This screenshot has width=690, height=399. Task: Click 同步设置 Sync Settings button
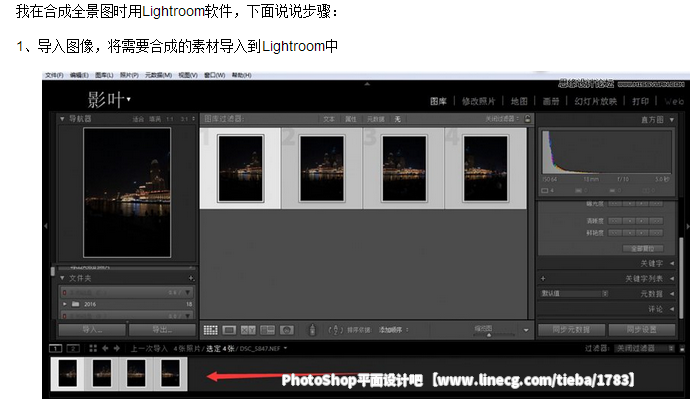point(642,329)
